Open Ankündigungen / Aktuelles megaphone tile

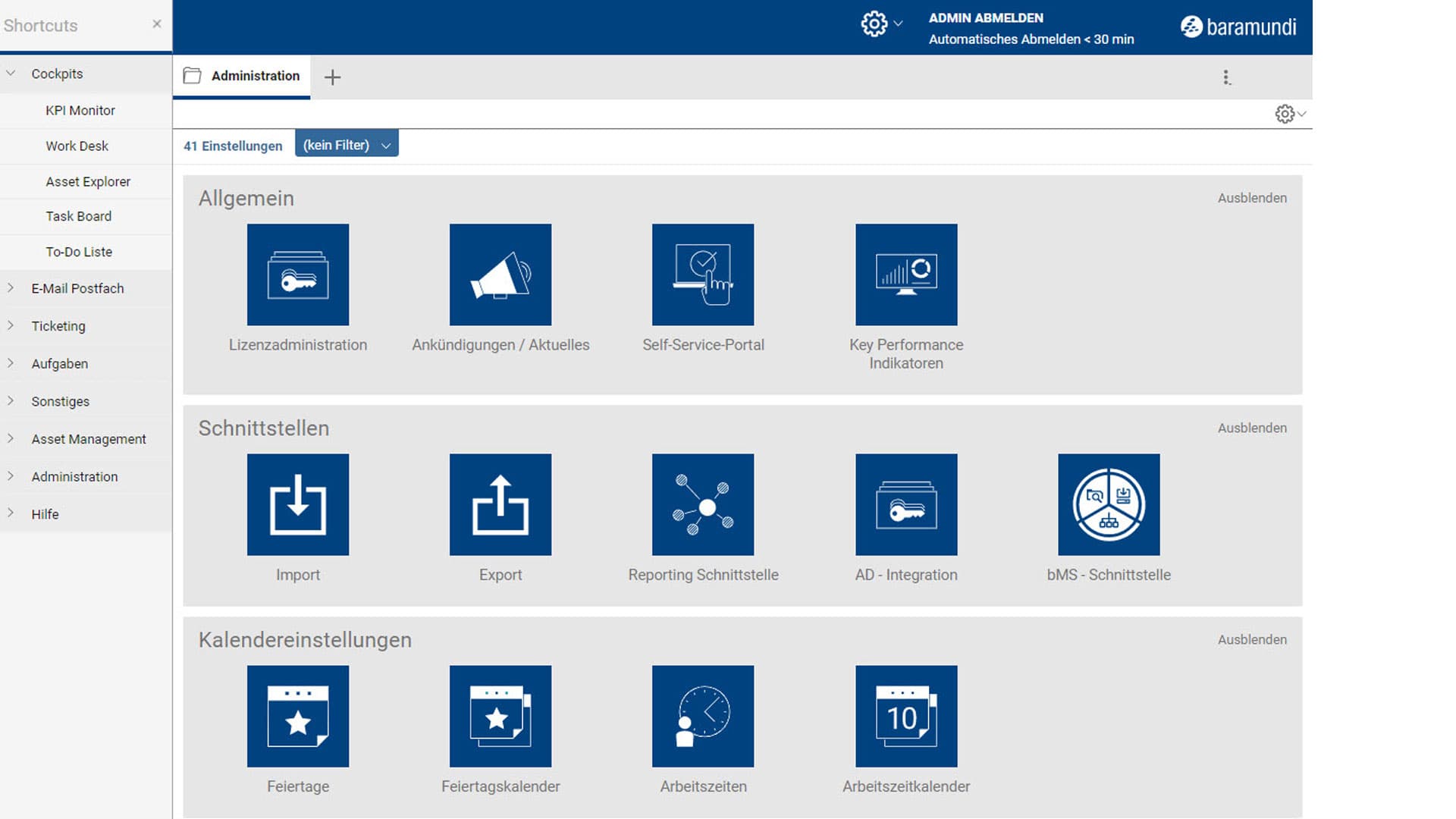500,275
